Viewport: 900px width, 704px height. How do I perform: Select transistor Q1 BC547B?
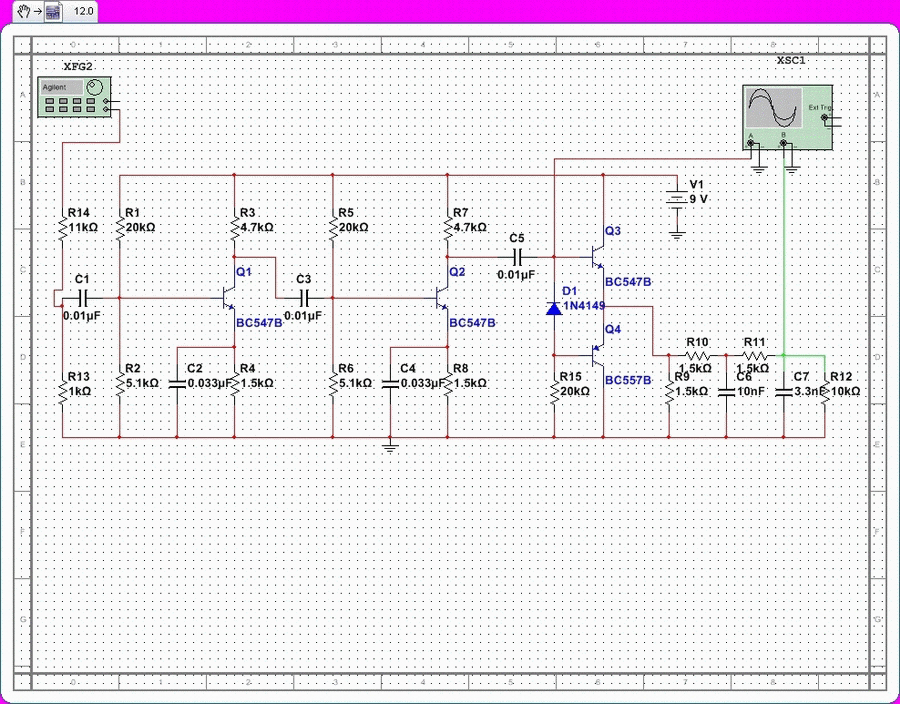coord(228,298)
